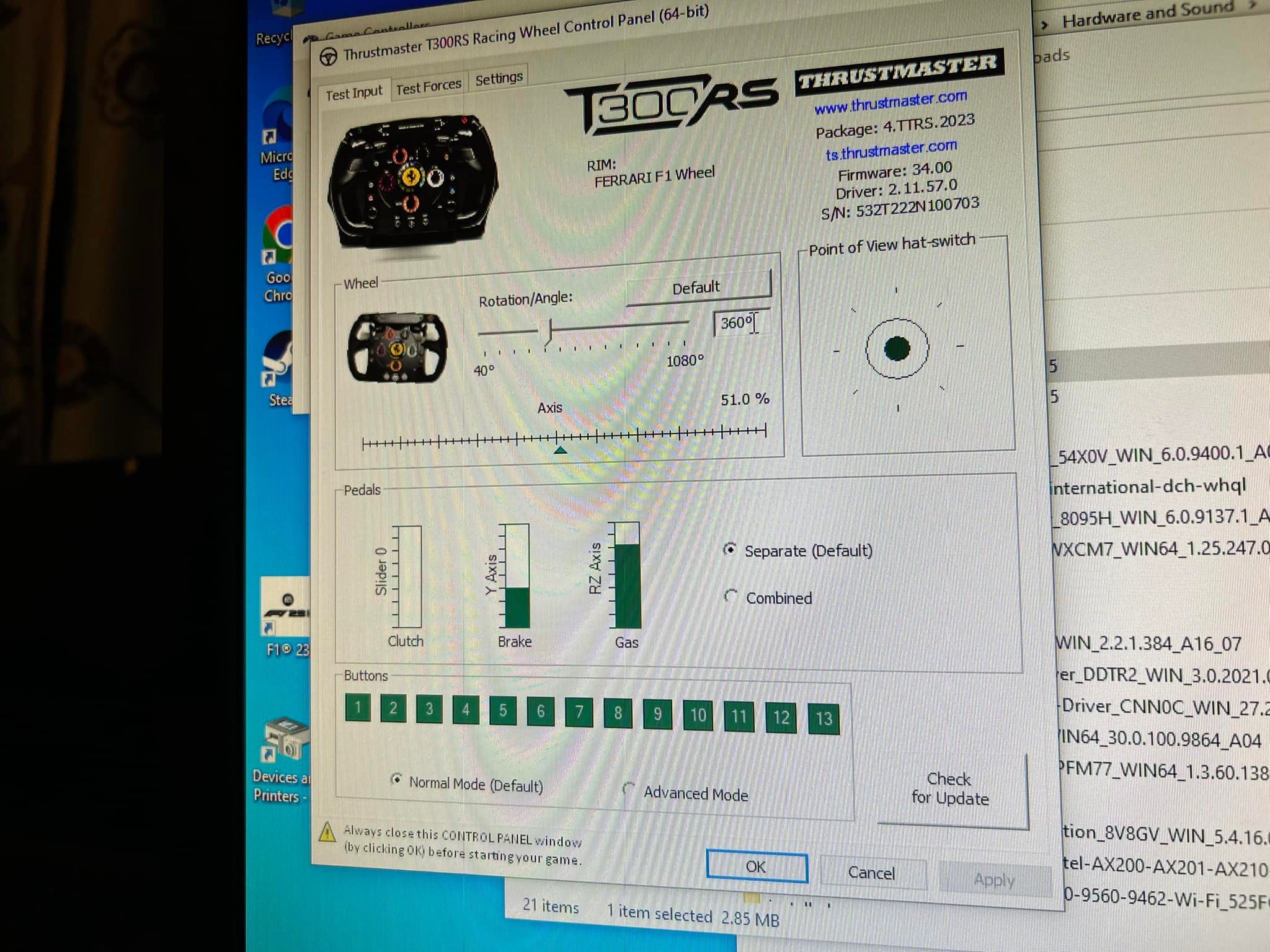Click the Gas pedal RZ Axis bar
The width and height of the screenshot is (1270, 952).
(627, 575)
